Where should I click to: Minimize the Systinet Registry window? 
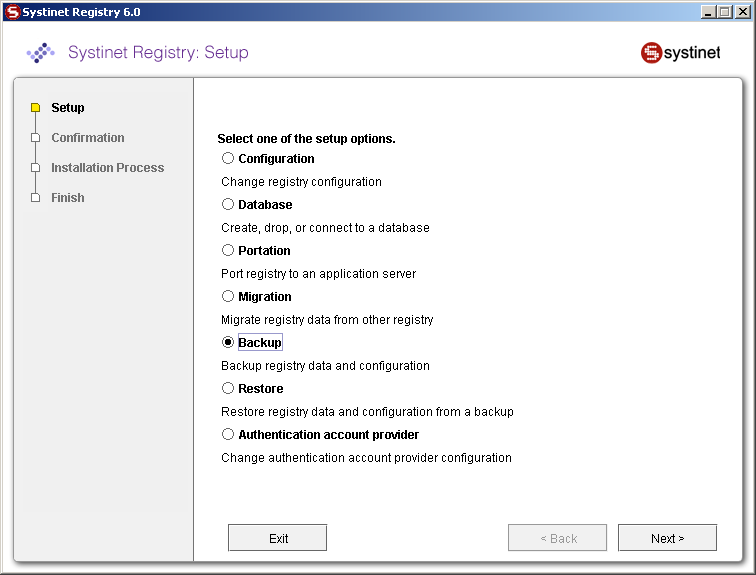[x=707, y=12]
